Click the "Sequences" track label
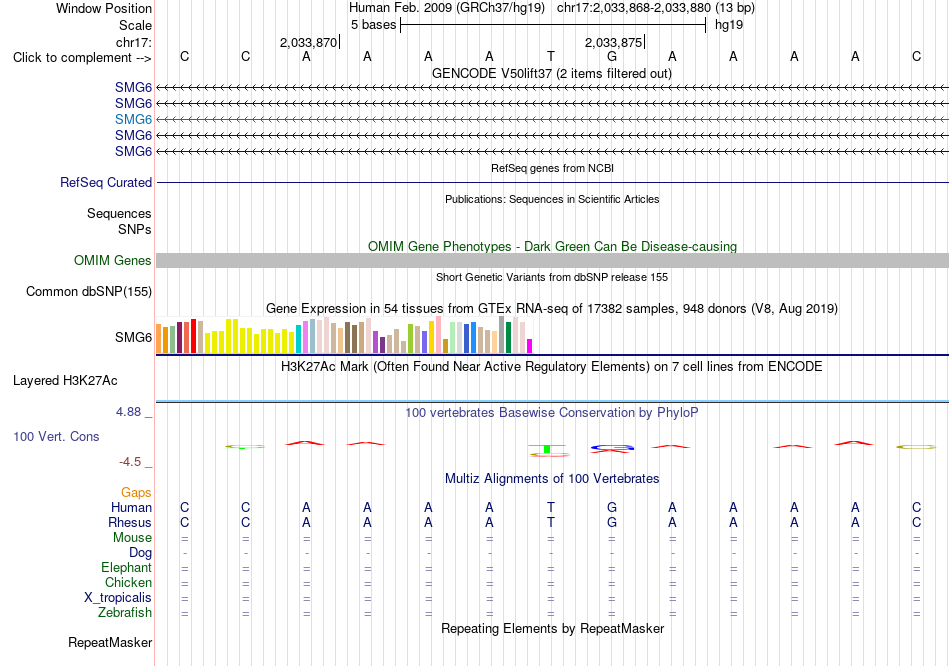 pos(119,213)
